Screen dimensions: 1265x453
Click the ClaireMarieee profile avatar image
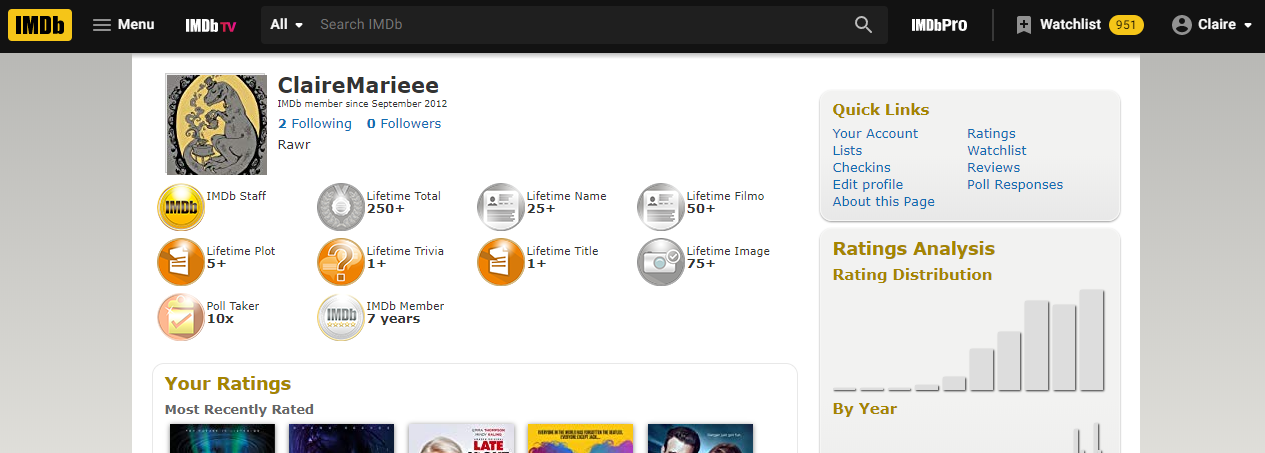click(216, 124)
